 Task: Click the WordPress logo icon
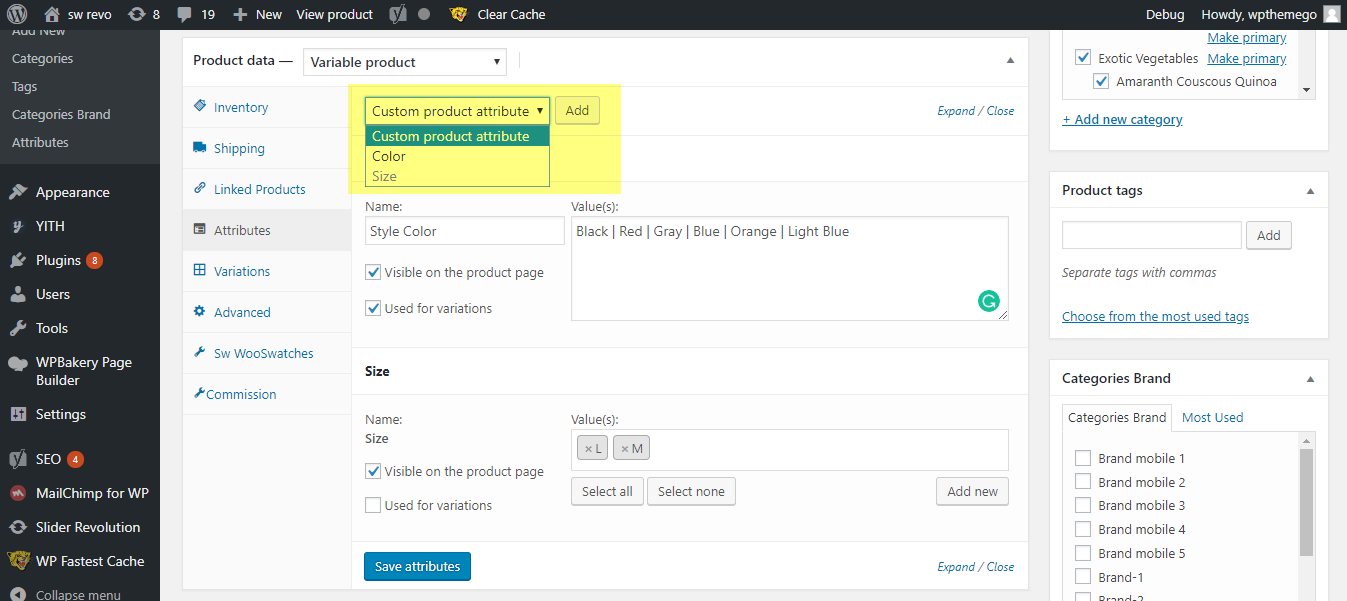pyautogui.click(x=17, y=14)
